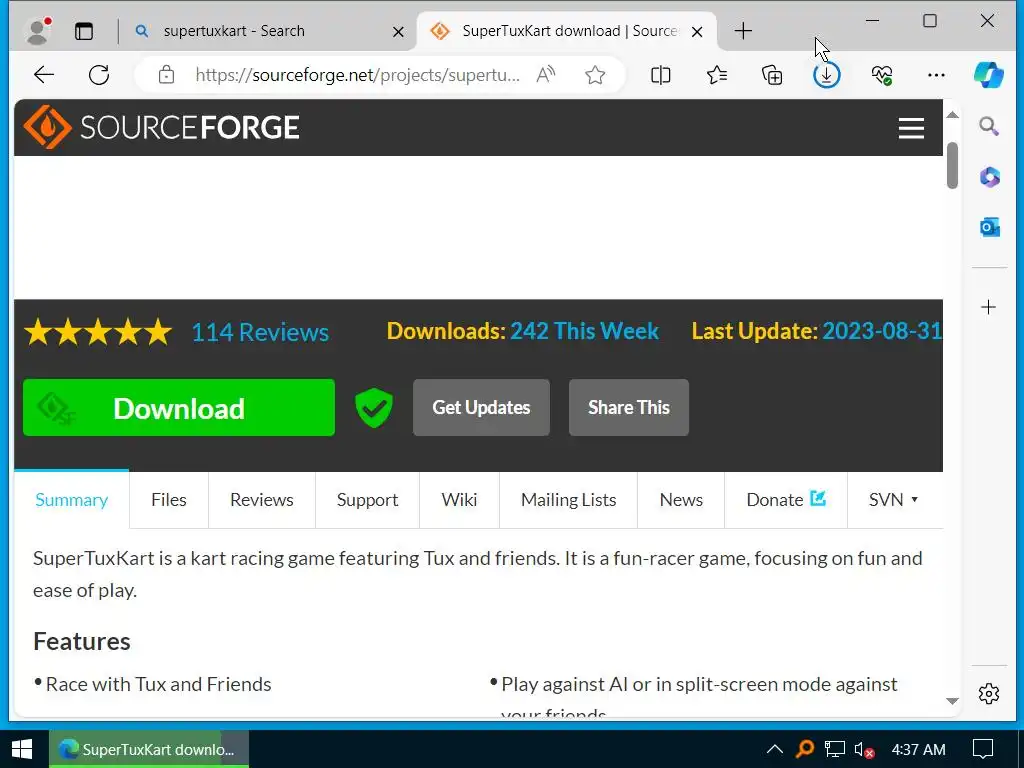This screenshot has width=1024, height=768.
Task: Switch to the Reviews tab
Action: (262, 500)
